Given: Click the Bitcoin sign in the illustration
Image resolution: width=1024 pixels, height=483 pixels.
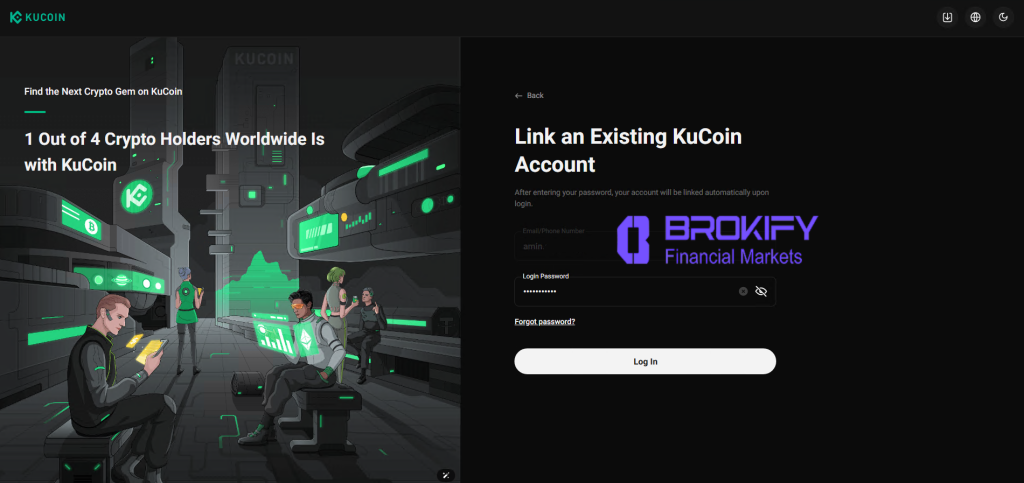Looking at the screenshot, I should tap(91, 226).
